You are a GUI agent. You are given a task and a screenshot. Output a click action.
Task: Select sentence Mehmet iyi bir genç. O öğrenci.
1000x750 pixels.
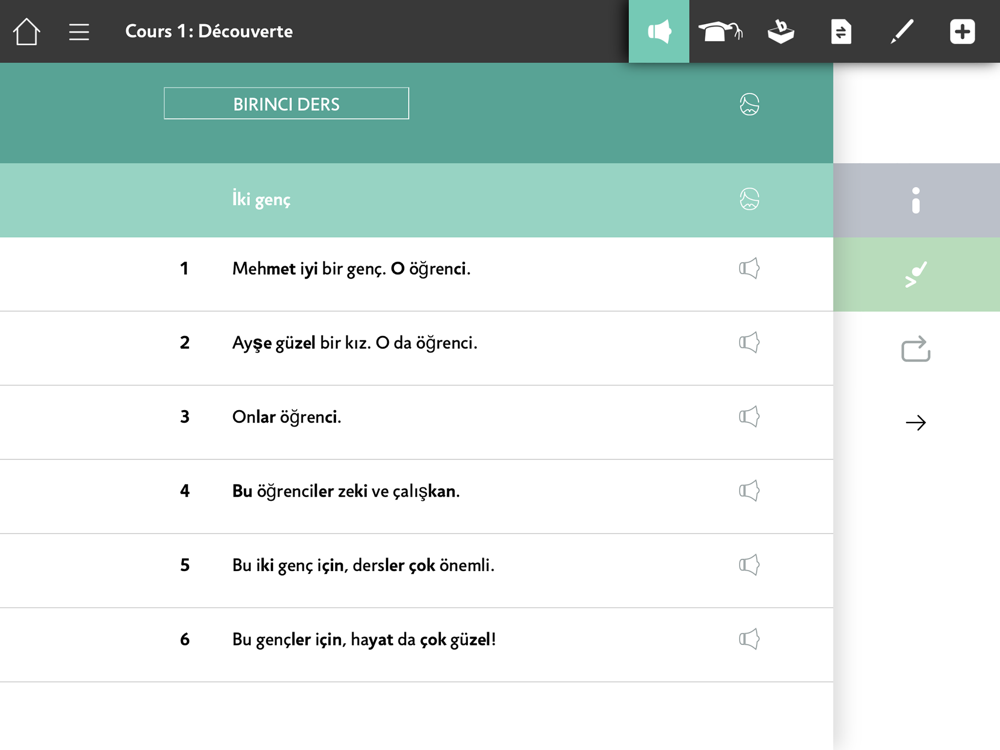[x=351, y=268]
